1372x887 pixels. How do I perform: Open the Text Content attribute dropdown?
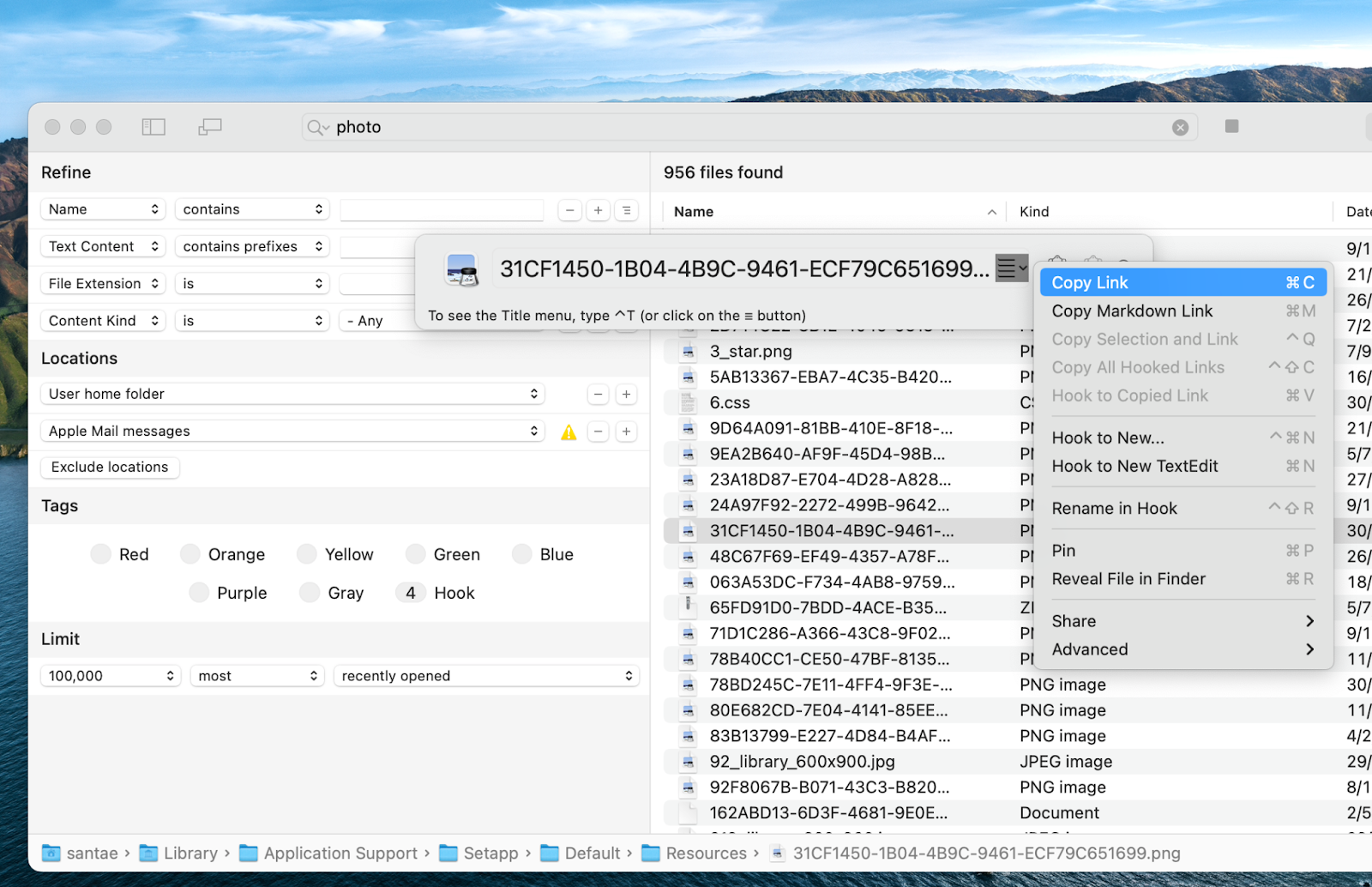(x=103, y=246)
